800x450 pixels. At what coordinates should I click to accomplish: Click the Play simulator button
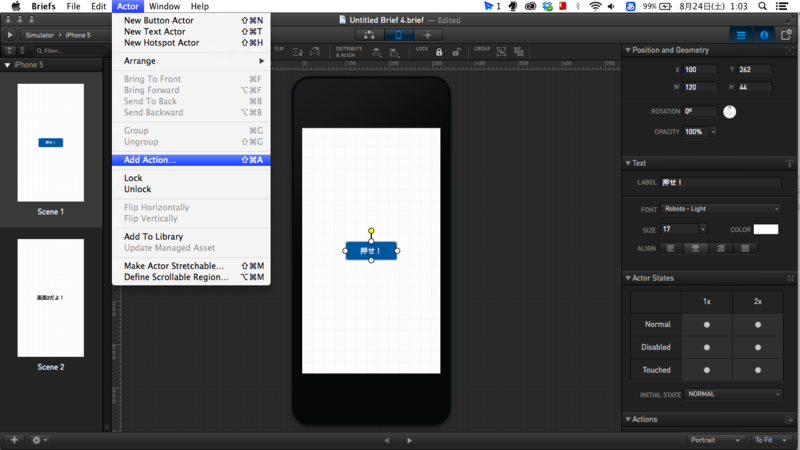(x=9, y=35)
